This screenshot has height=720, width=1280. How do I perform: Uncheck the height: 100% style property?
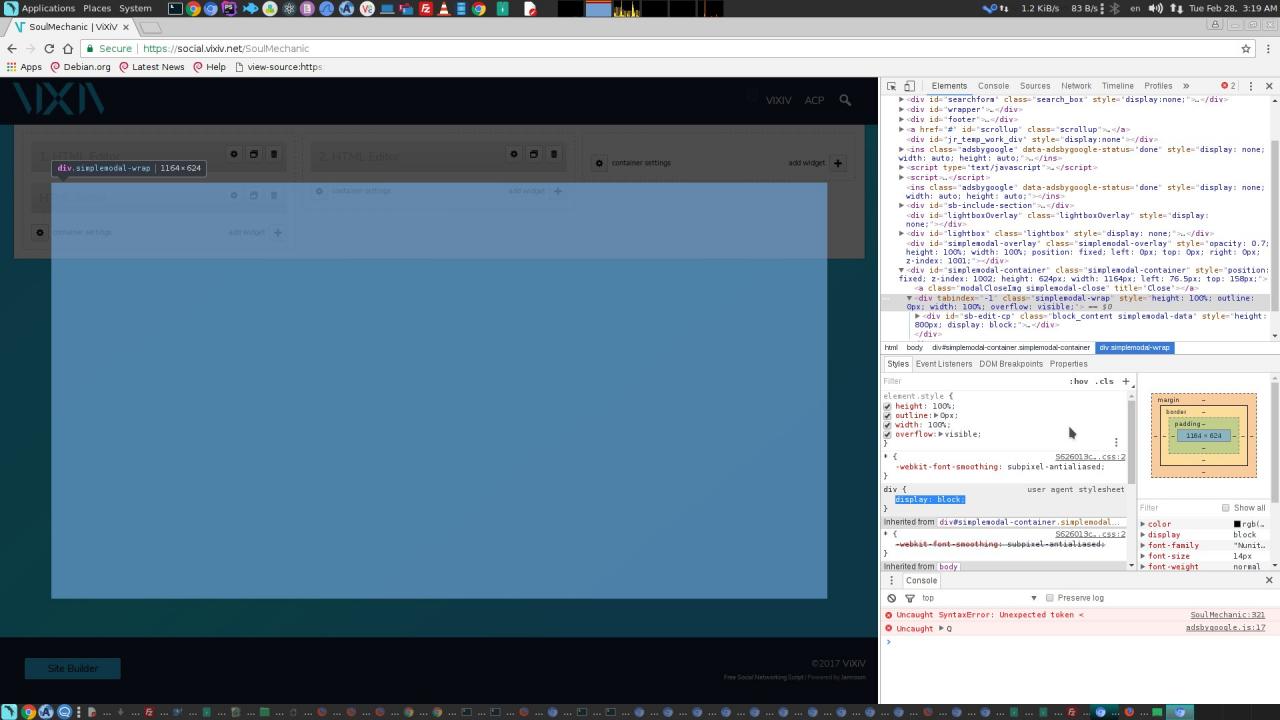887,406
